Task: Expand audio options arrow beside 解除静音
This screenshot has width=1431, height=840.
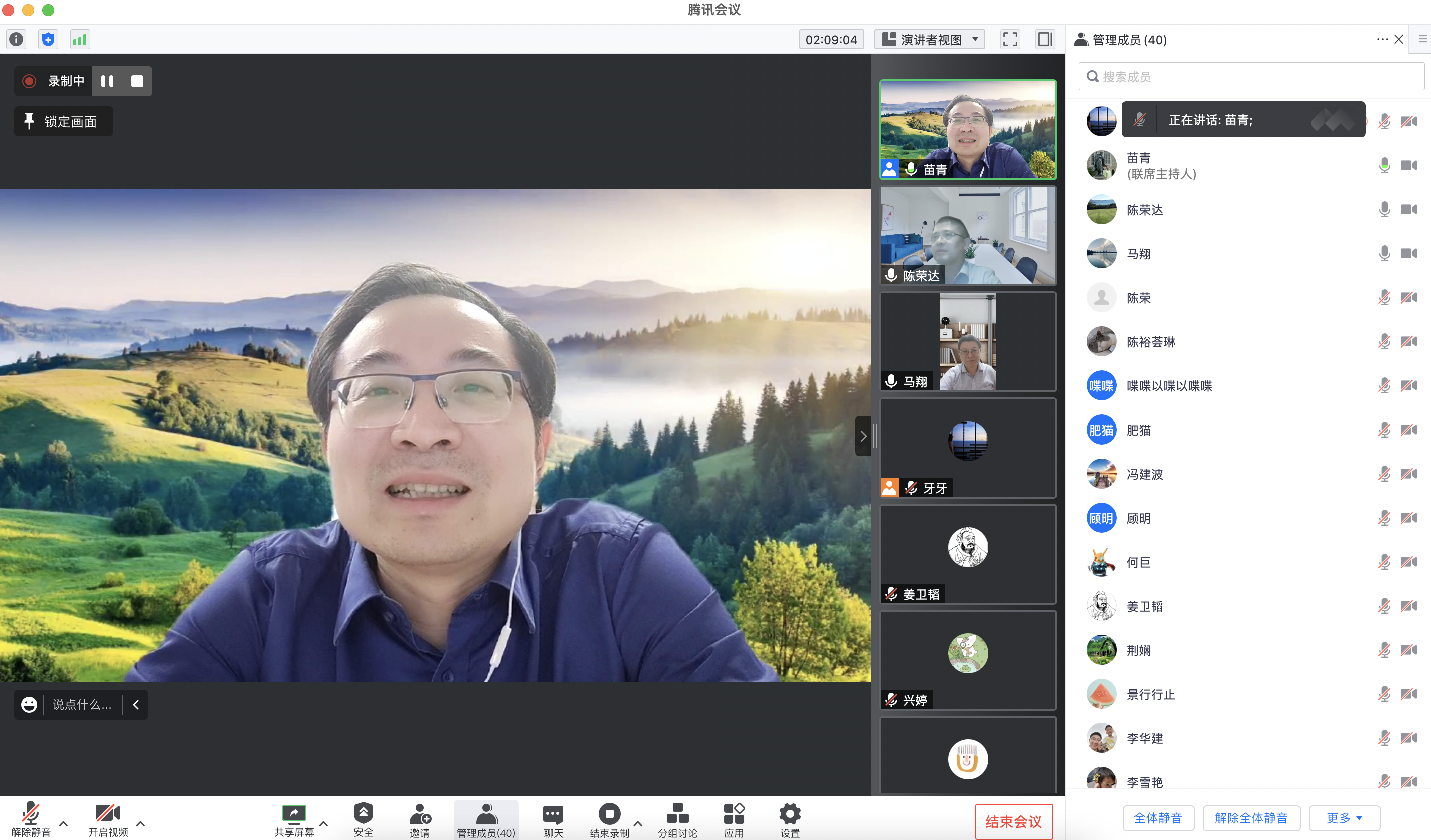Action: (x=64, y=823)
